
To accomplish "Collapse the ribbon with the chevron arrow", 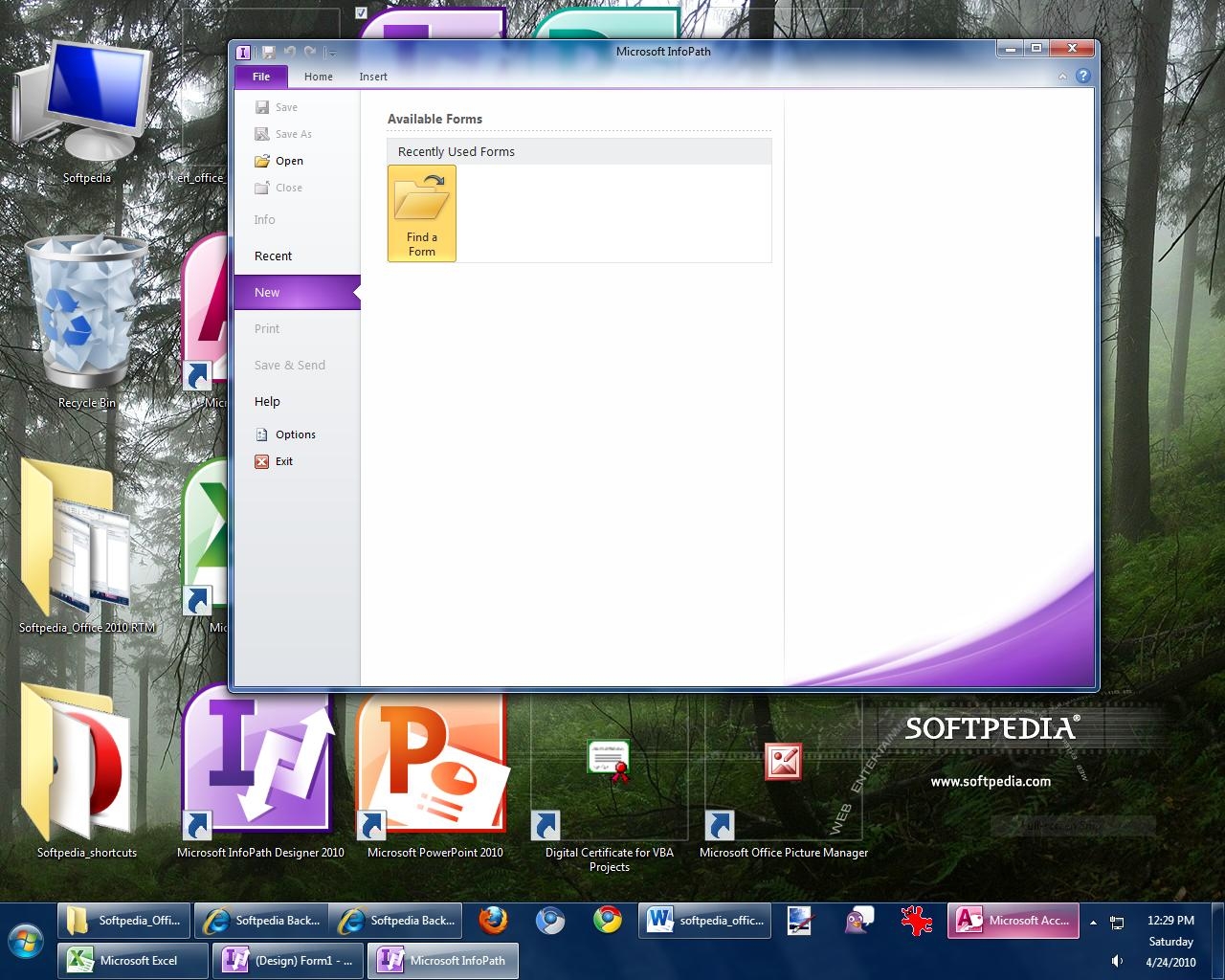I will coord(1063,77).
